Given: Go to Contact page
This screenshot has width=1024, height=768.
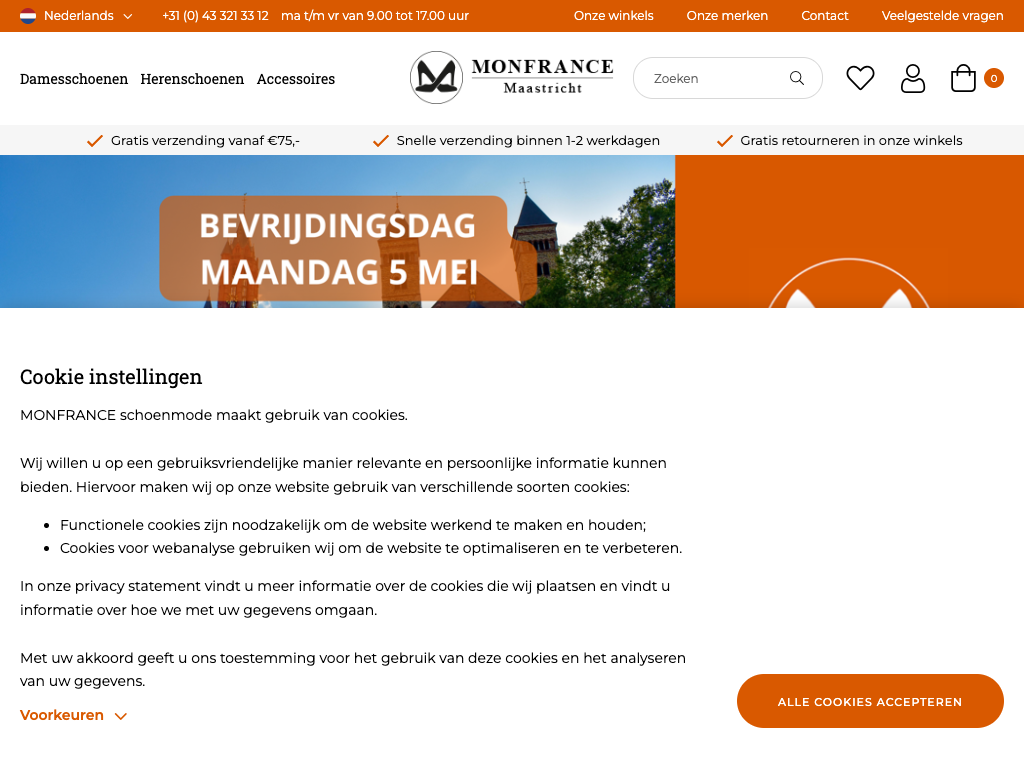Looking at the screenshot, I should [x=824, y=16].
